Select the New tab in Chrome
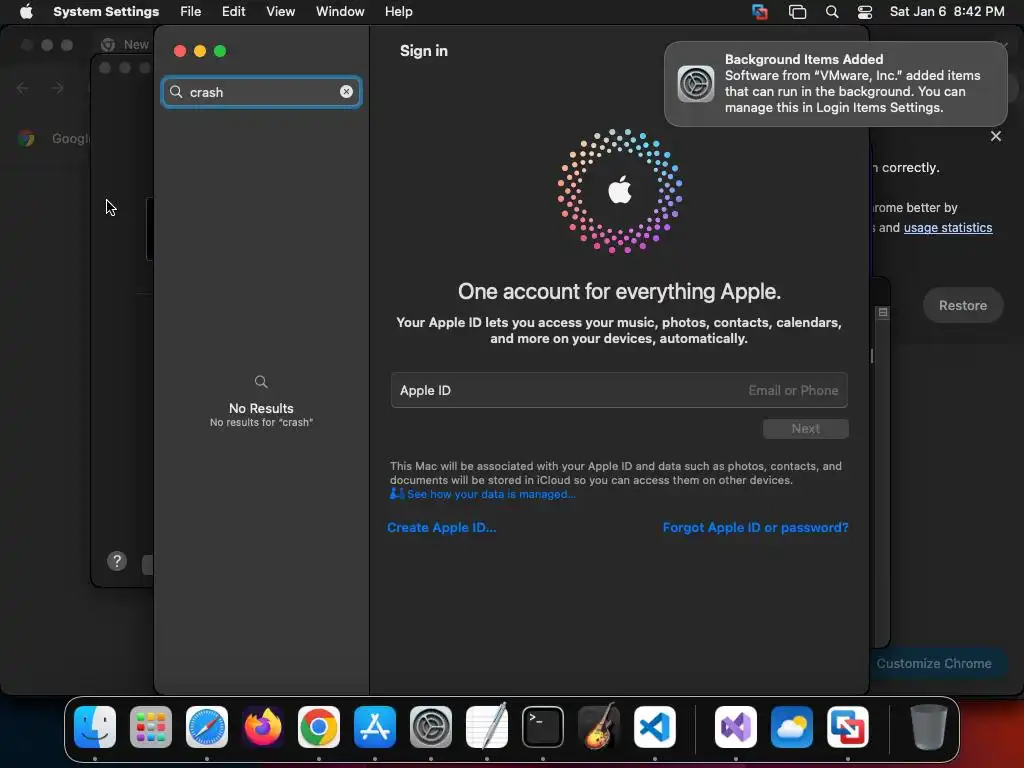The height and width of the screenshot is (768, 1024). click(x=125, y=44)
